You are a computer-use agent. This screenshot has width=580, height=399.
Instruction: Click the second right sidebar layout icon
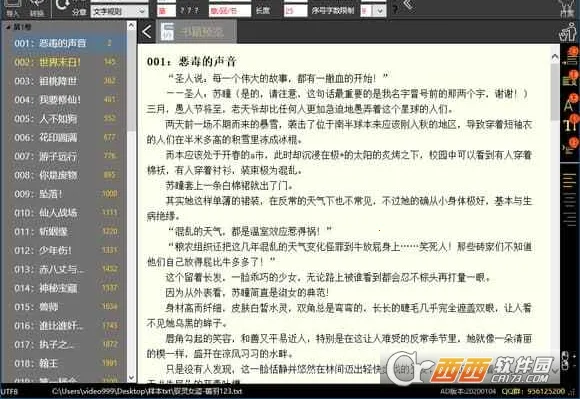pos(570,79)
